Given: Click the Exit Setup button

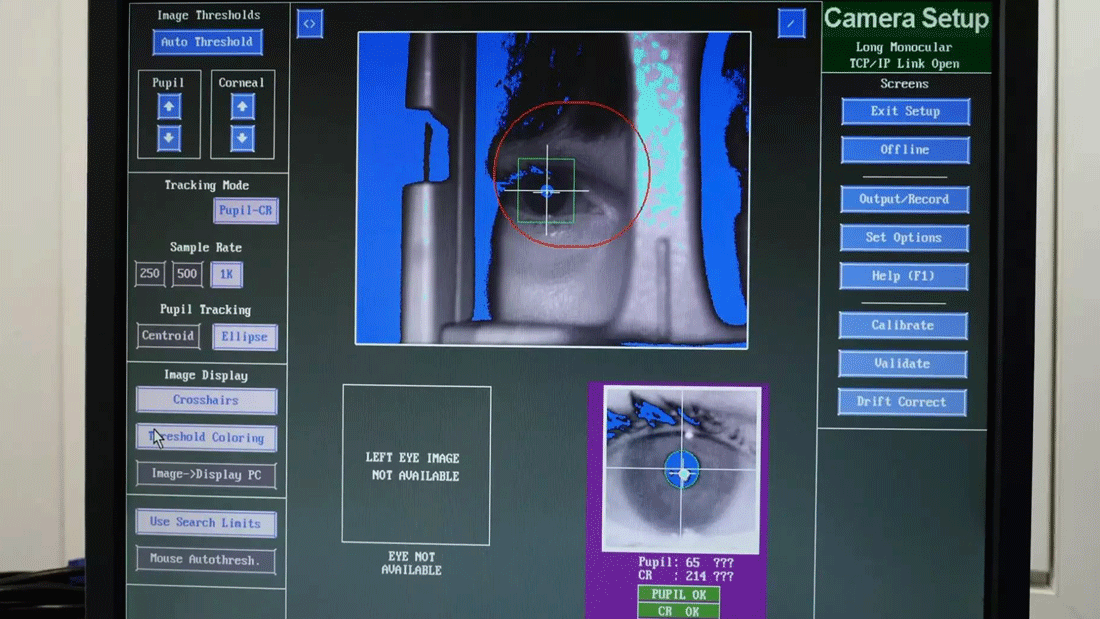Looking at the screenshot, I should 905,111.
